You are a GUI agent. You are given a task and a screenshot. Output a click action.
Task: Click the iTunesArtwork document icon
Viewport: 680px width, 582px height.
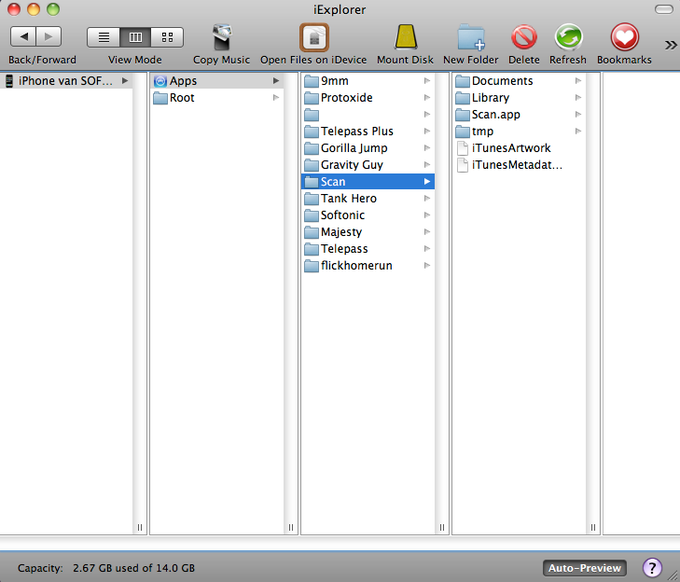(x=463, y=148)
